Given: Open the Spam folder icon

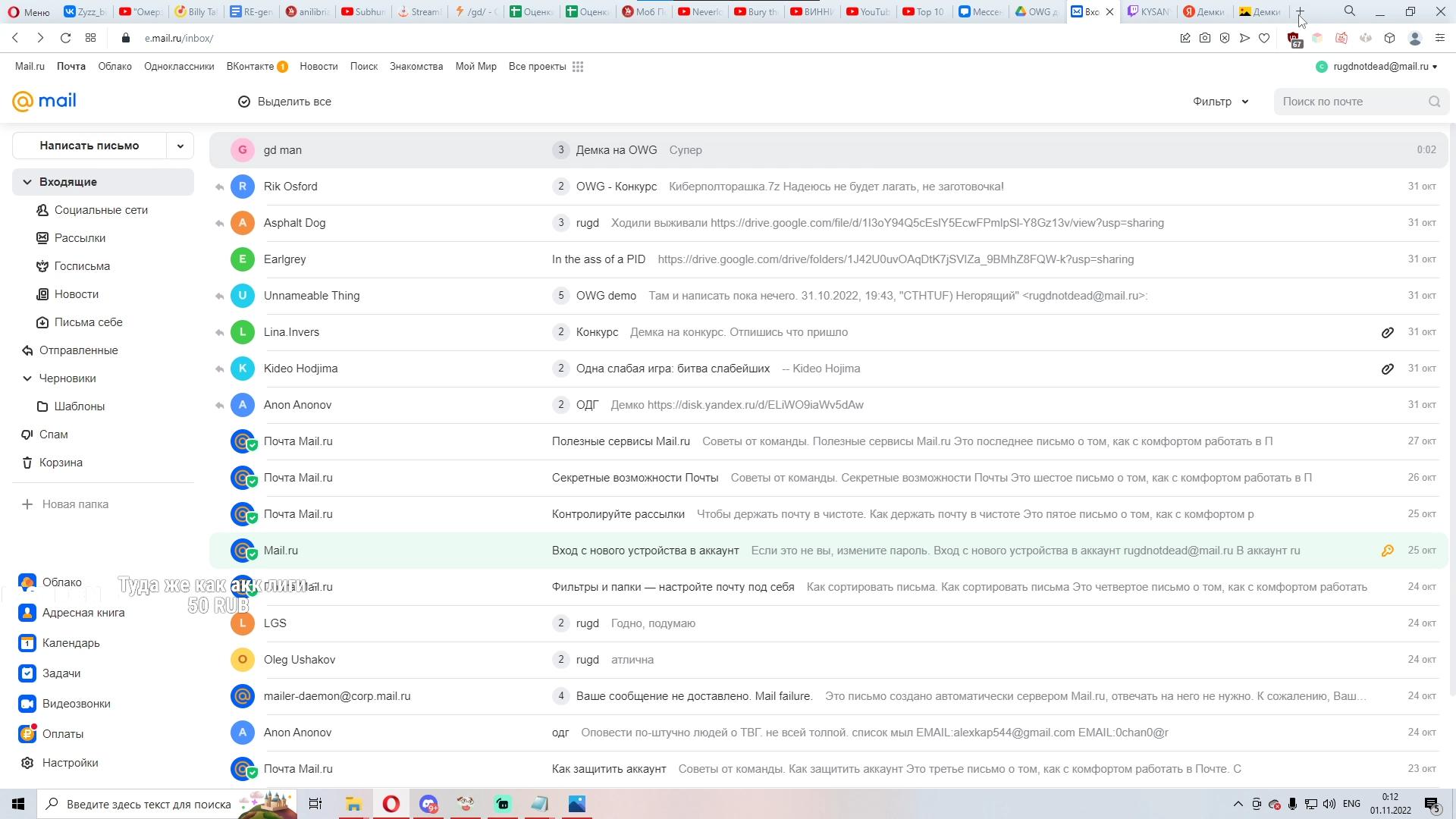Looking at the screenshot, I should point(27,435).
